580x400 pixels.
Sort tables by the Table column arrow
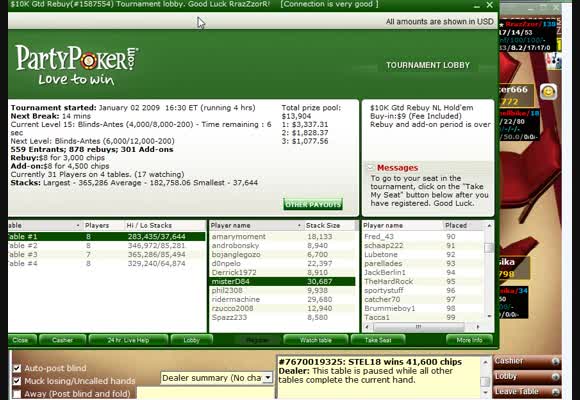(78, 225)
